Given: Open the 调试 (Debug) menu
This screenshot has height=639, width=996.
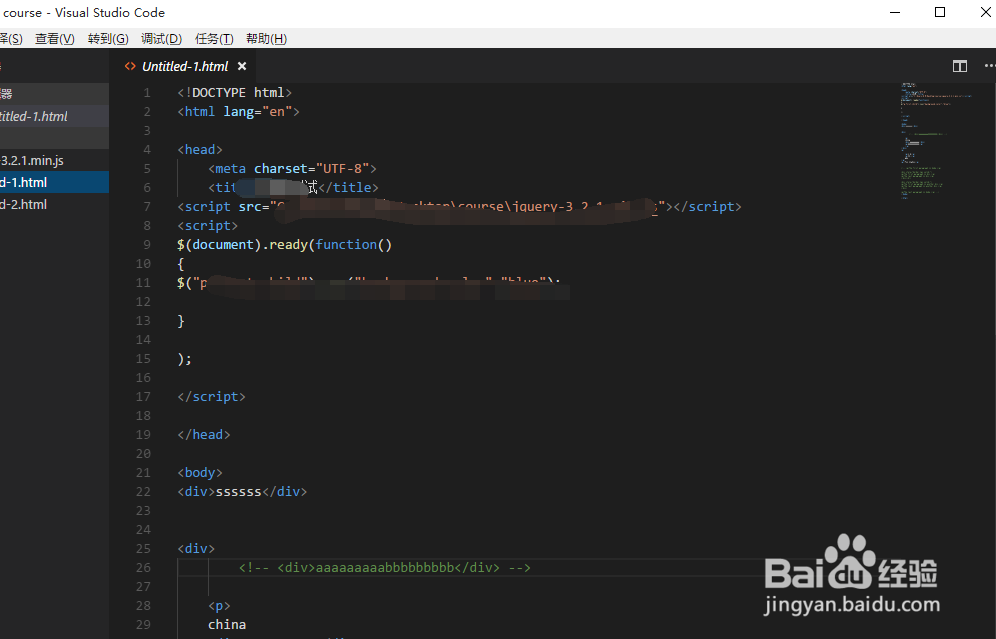Looking at the screenshot, I should pyautogui.click(x=161, y=38).
